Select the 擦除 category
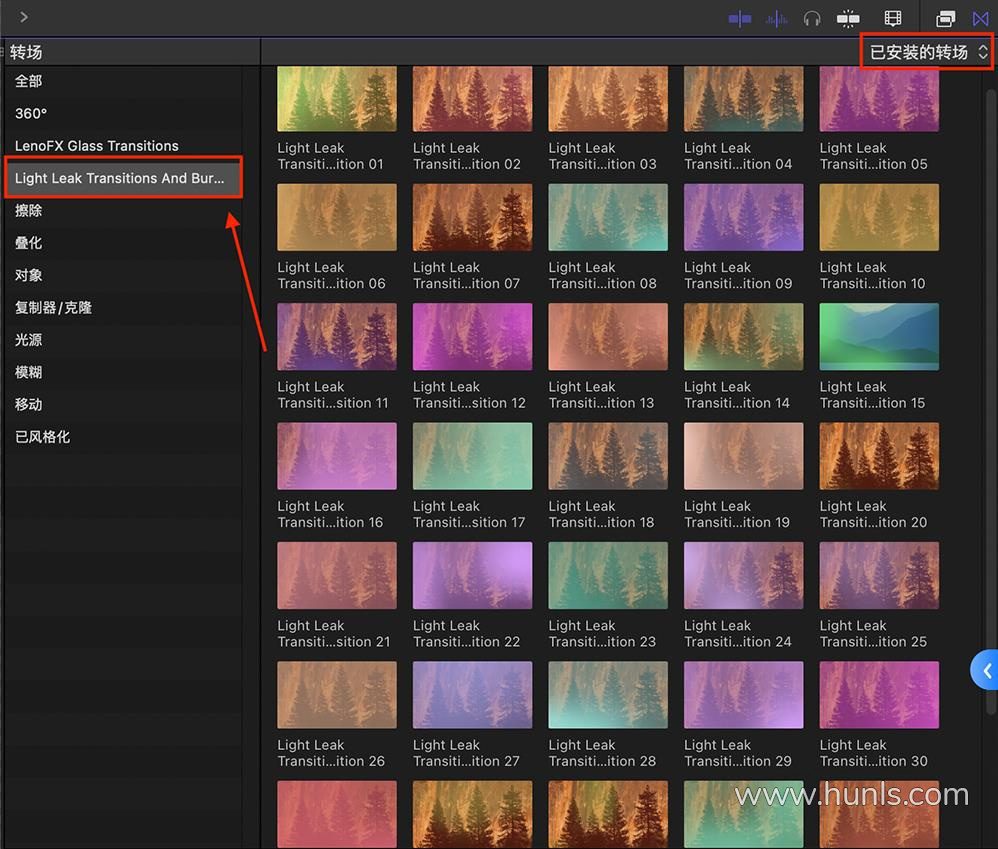The image size is (998, 849). (x=28, y=211)
